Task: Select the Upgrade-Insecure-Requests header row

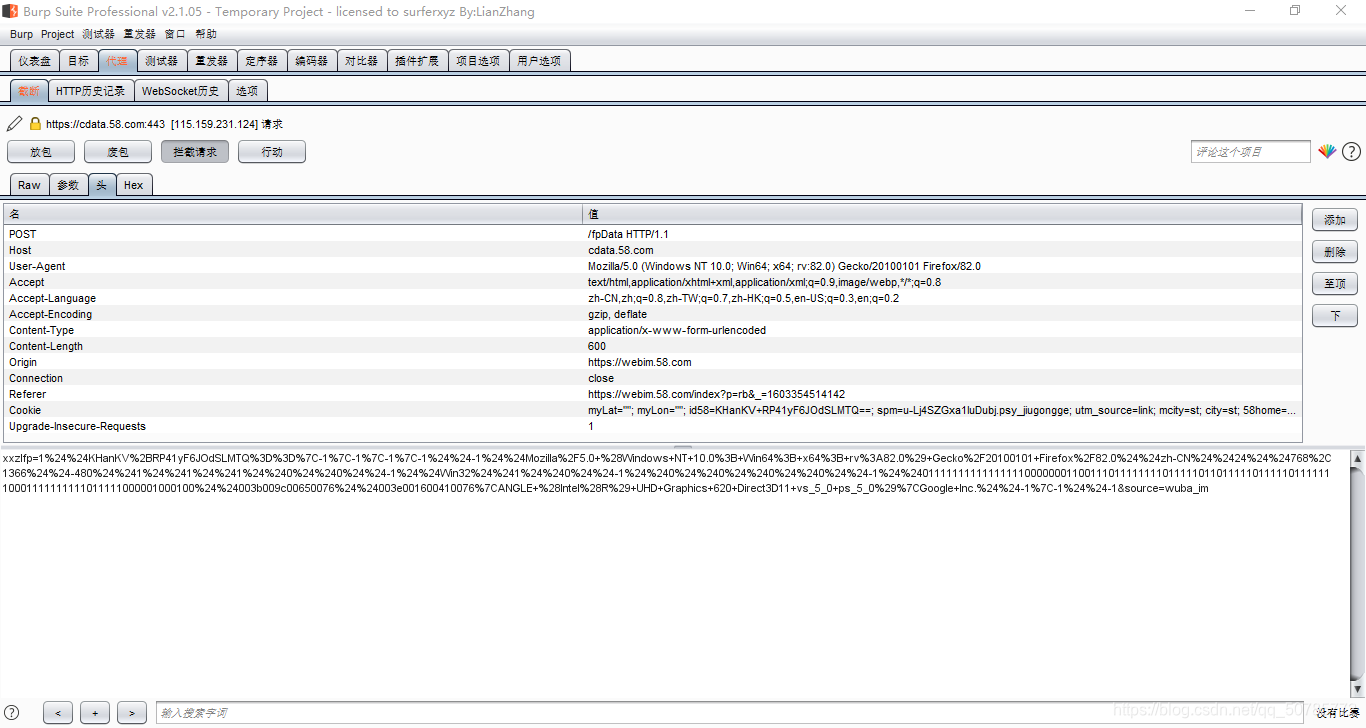Action: click(x=653, y=426)
